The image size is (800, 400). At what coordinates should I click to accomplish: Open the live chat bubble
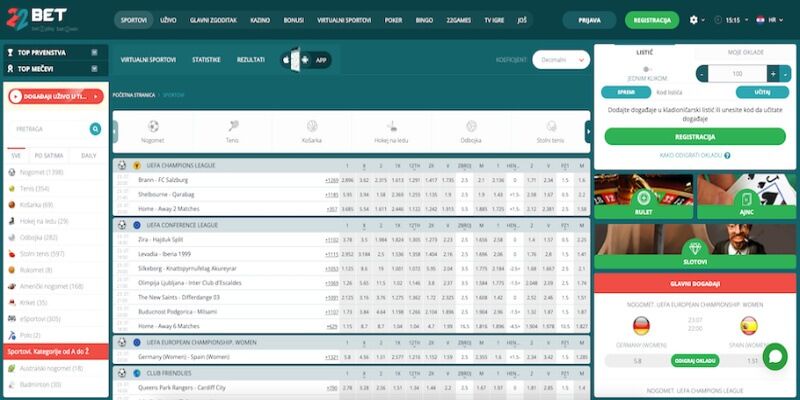[775, 357]
